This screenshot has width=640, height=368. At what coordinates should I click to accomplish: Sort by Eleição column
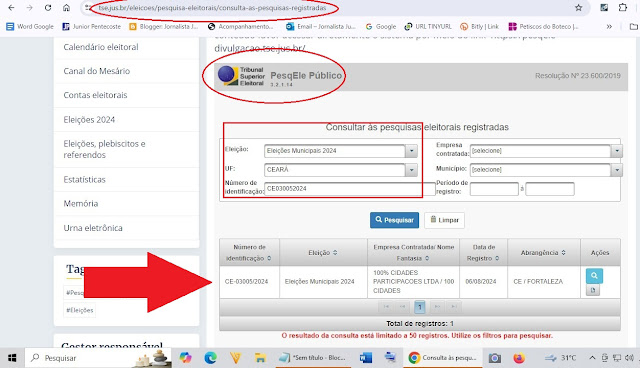[x=323, y=253]
